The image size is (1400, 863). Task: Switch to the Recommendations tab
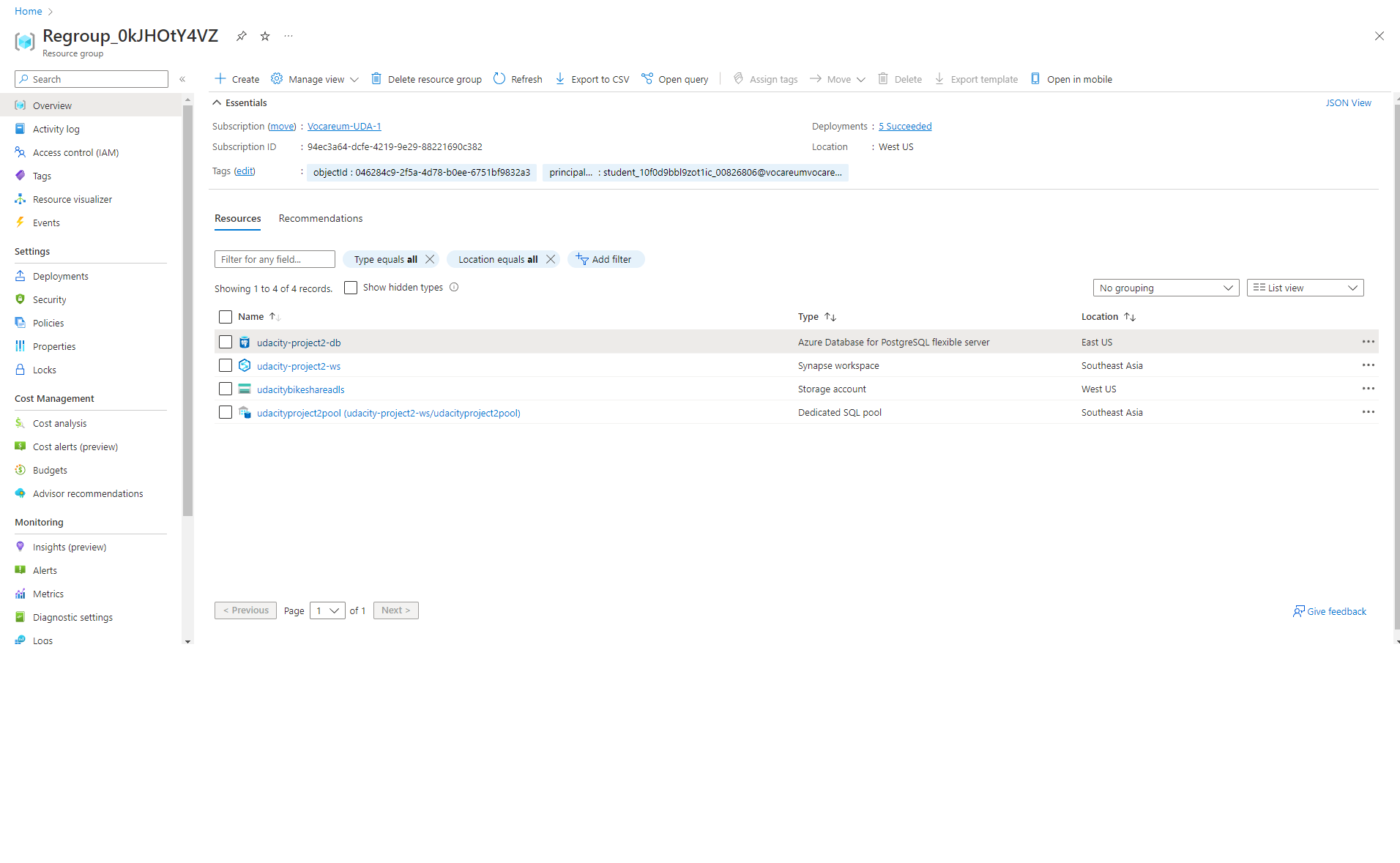(x=321, y=218)
